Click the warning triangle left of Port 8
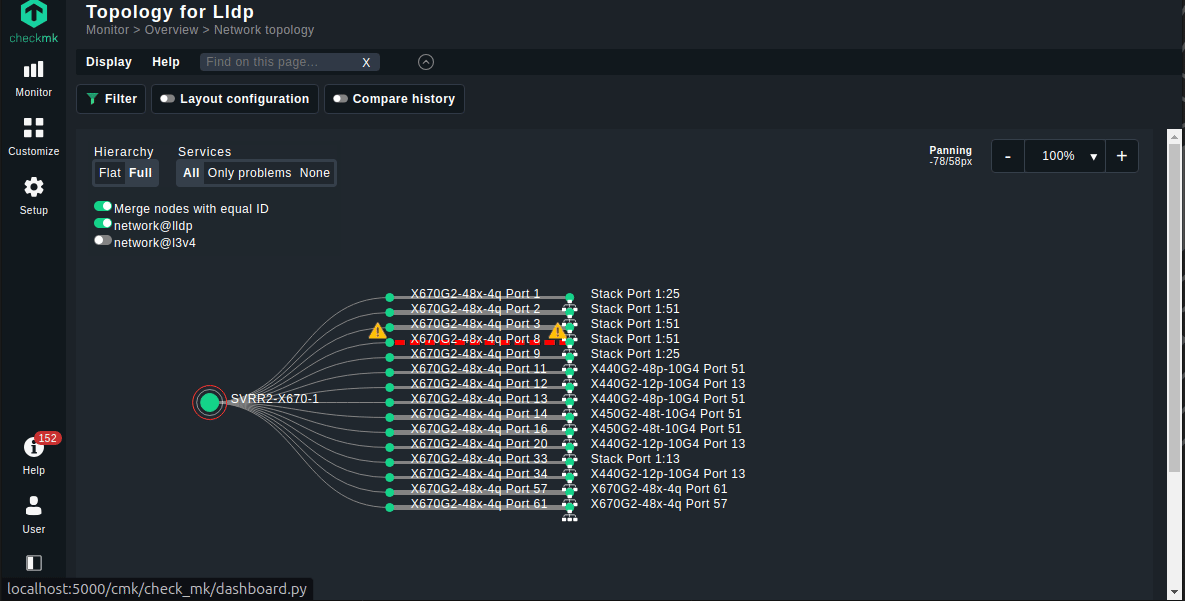This screenshot has height=601, width=1185. click(x=377, y=331)
